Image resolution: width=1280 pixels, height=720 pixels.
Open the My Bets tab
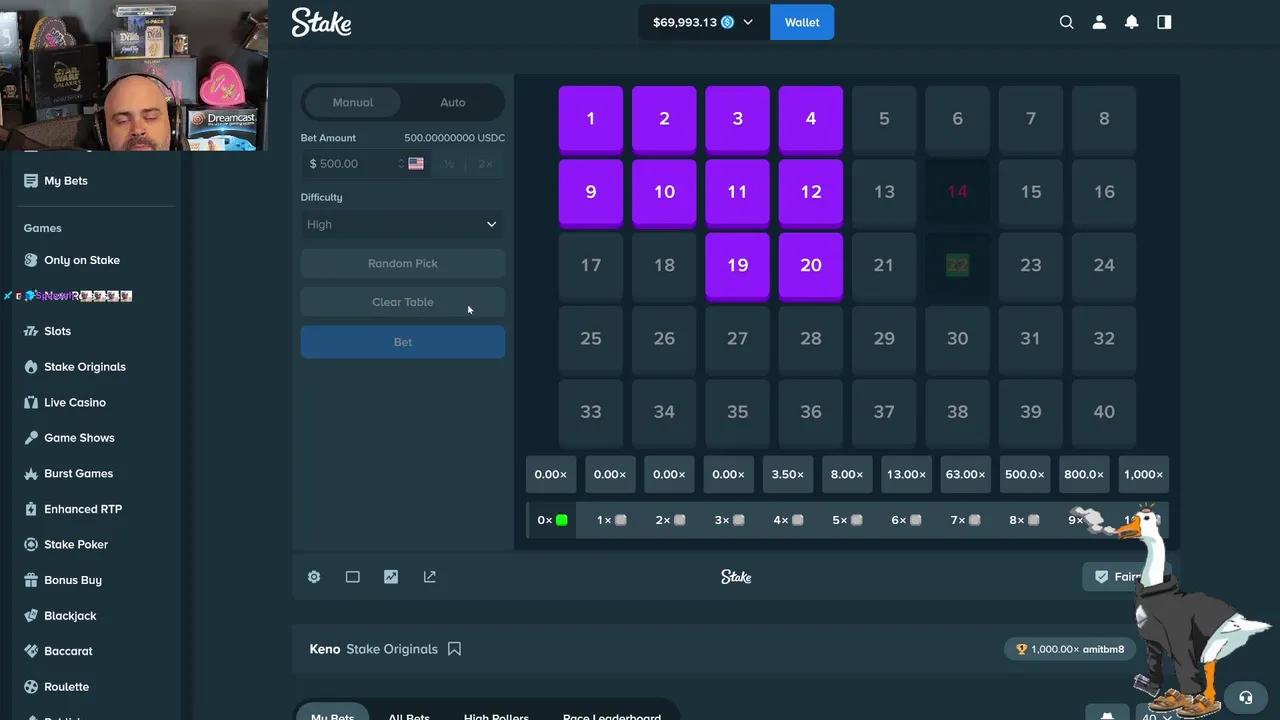pos(332,715)
